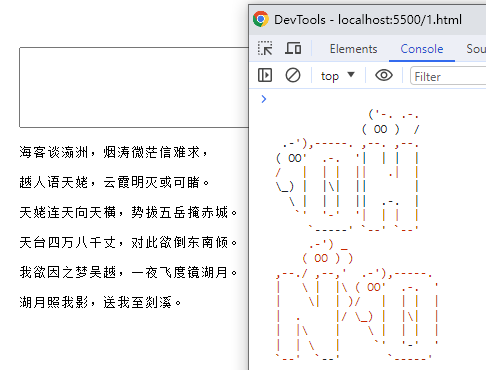
Task: Click the line 天台四万八千丈，对此欲倒东南倾
Action: point(128,242)
